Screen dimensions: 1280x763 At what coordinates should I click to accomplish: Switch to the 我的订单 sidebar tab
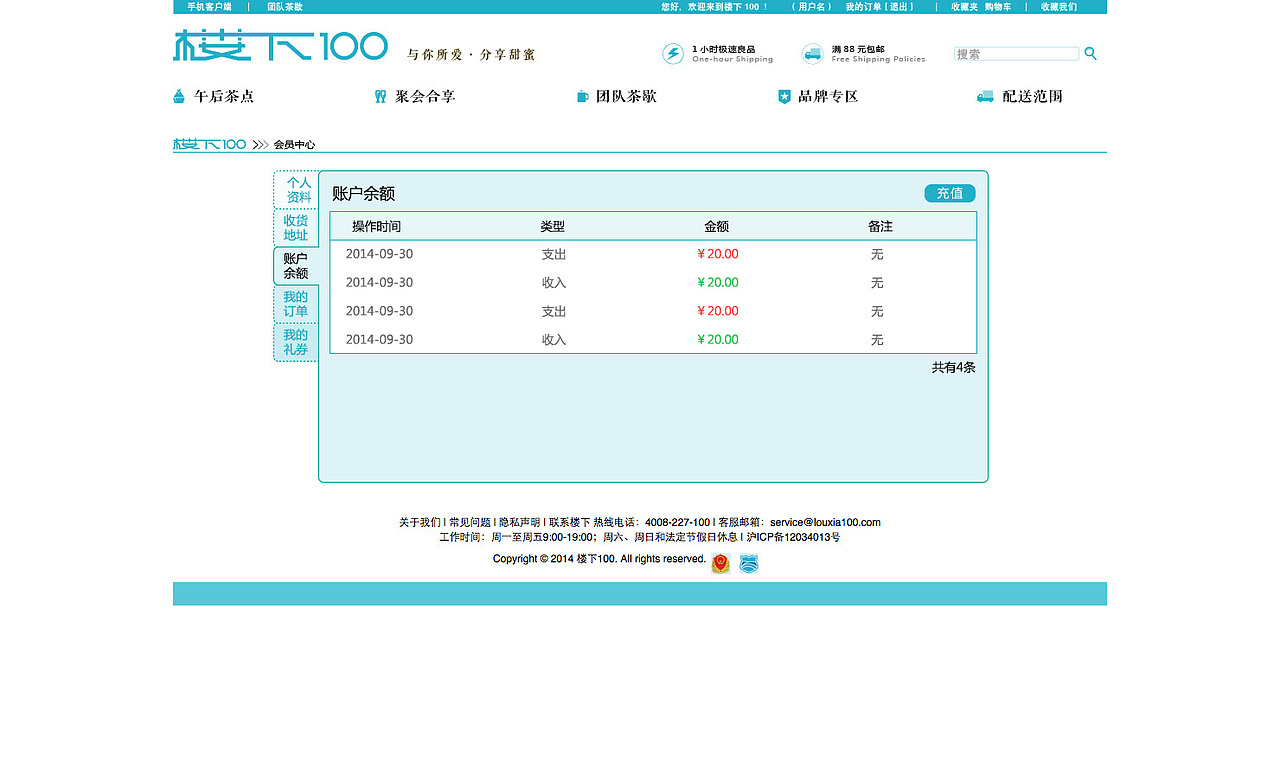point(296,304)
